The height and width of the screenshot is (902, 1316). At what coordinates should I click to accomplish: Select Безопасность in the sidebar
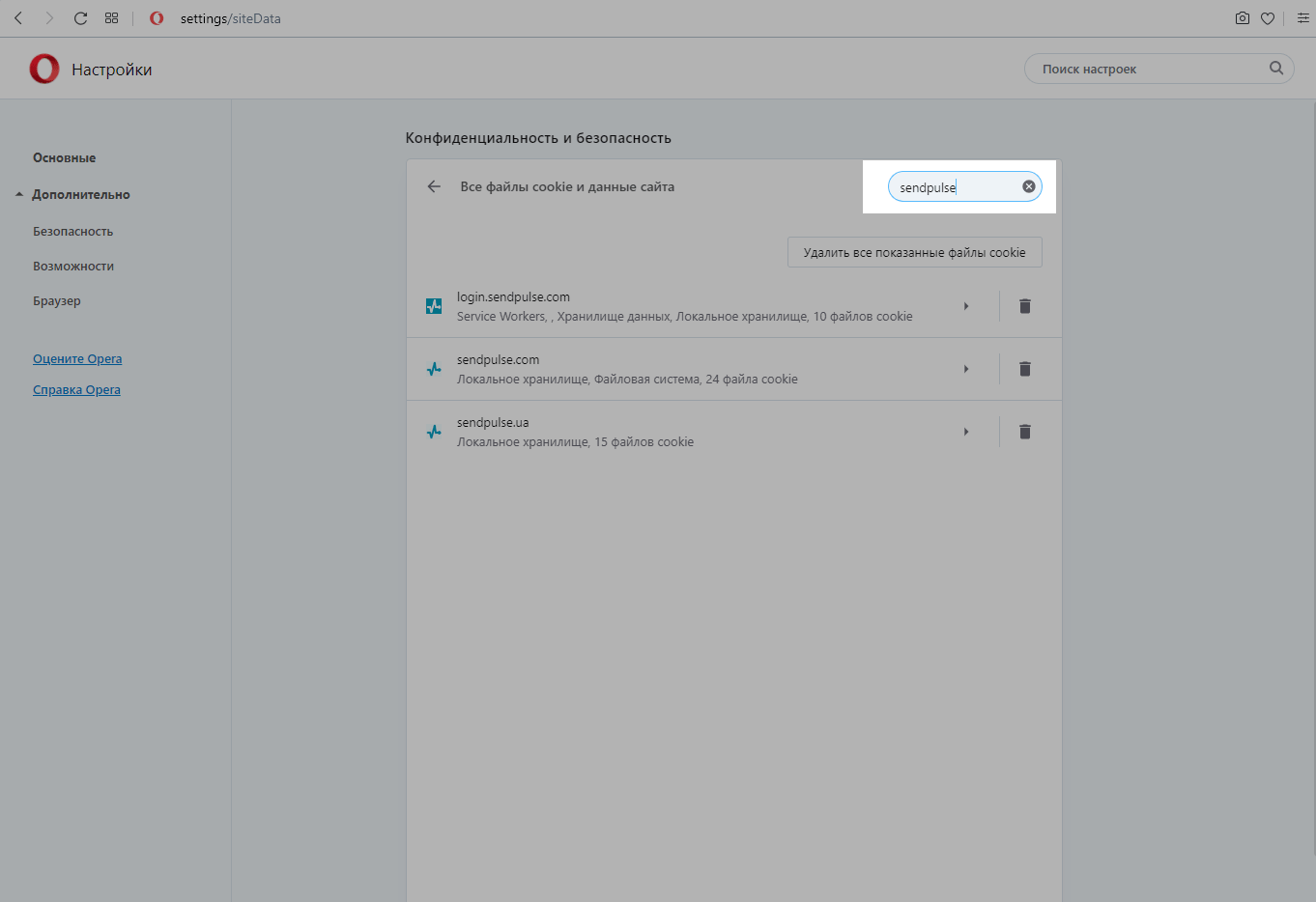[x=72, y=232]
